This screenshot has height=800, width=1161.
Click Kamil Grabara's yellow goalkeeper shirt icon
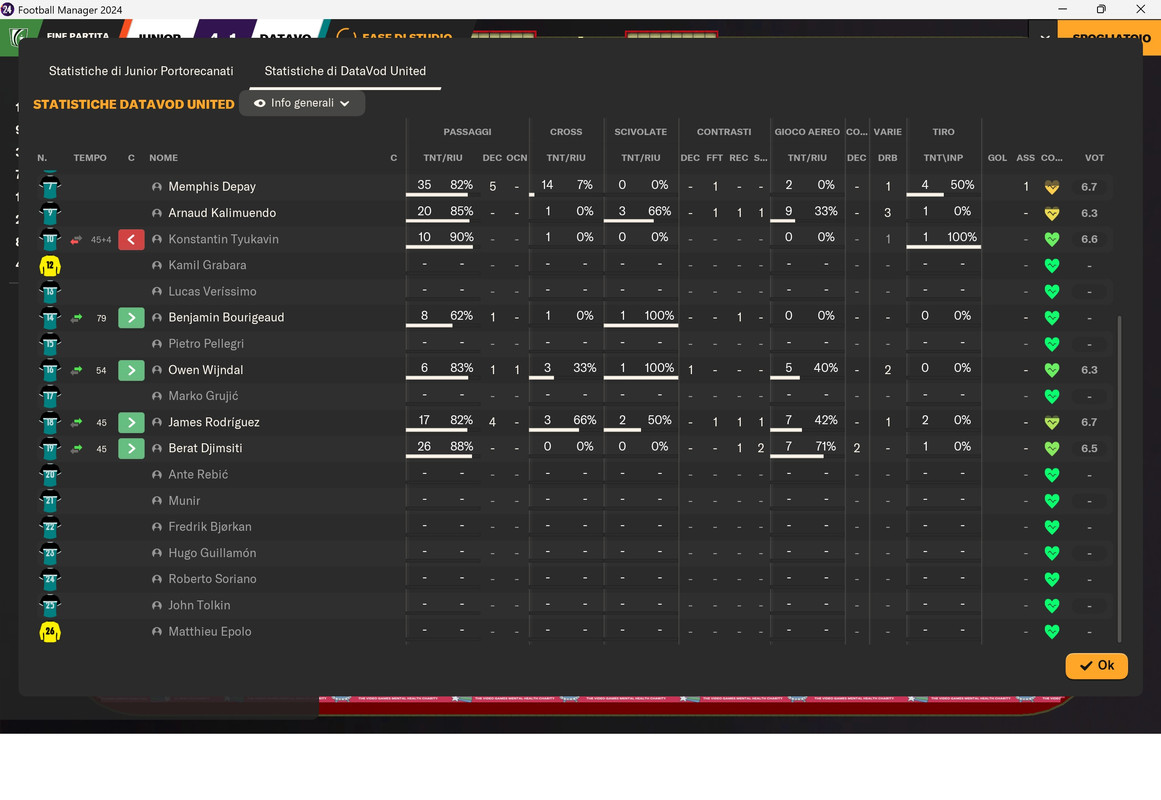pos(50,265)
